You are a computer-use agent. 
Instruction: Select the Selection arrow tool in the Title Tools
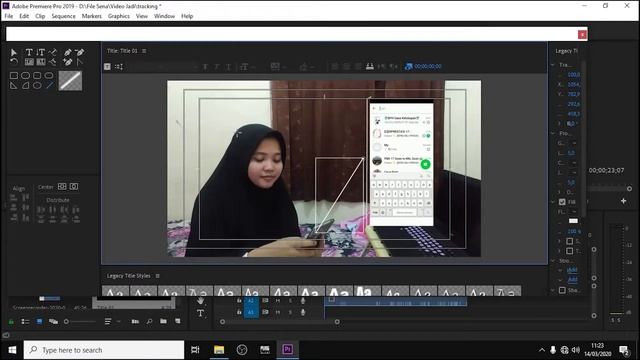(x=14, y=52)
